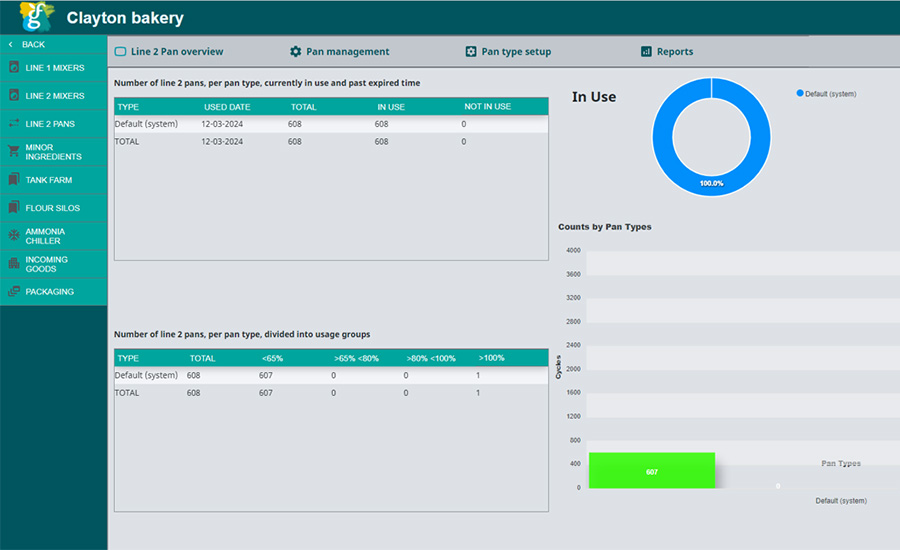Sort by the USED DATE column header
The image size is (900, 550).
225,106
